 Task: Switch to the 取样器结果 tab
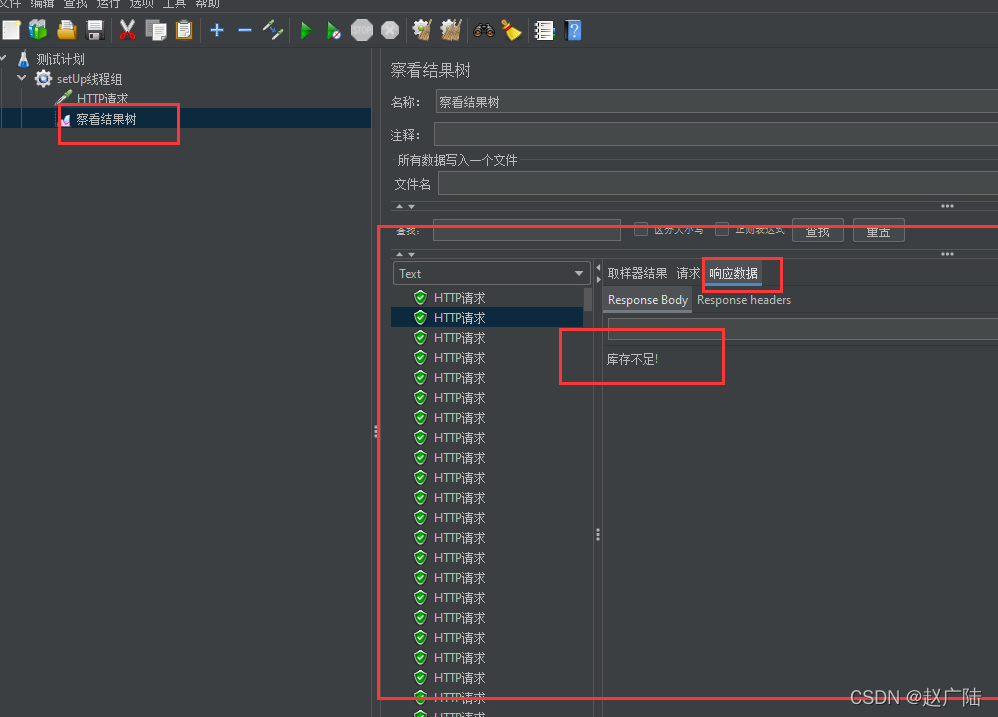click(637, 273)
